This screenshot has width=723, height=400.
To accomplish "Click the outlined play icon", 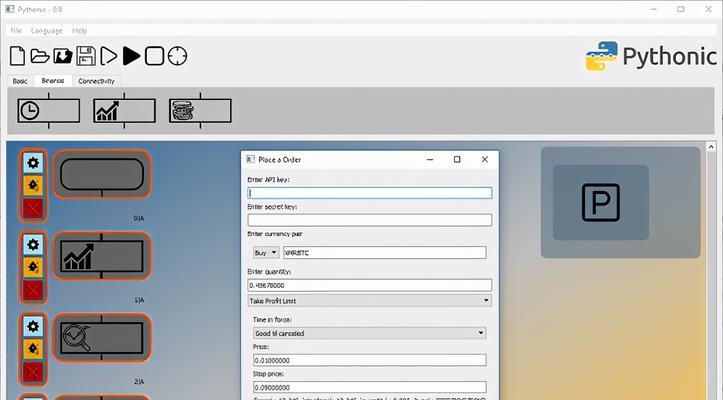I will tap(109, 56).
